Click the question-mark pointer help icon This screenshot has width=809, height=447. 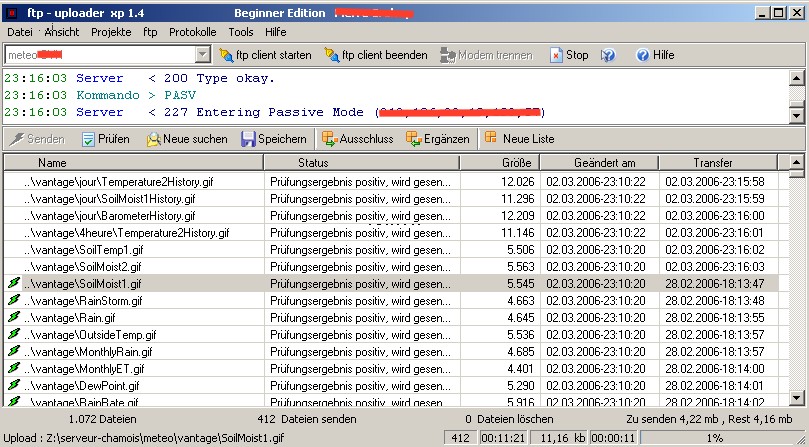608,55
